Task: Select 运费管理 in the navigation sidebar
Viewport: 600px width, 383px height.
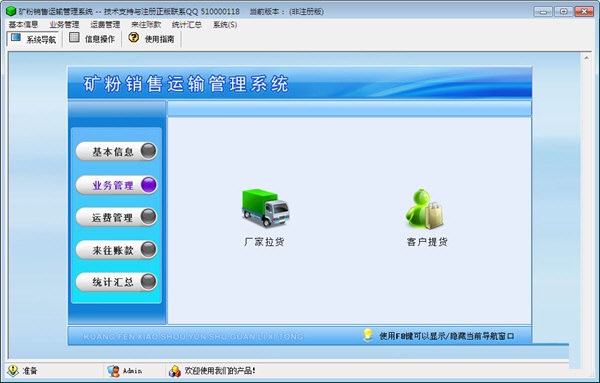Action: pyautogui.click(x=116, y=217)
